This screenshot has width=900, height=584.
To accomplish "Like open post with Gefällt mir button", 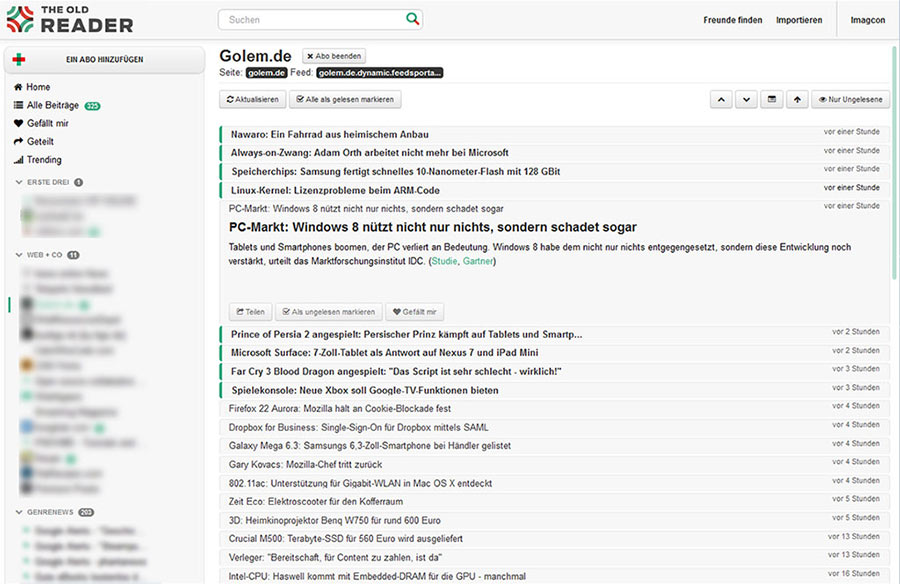I will click(414, 312).
